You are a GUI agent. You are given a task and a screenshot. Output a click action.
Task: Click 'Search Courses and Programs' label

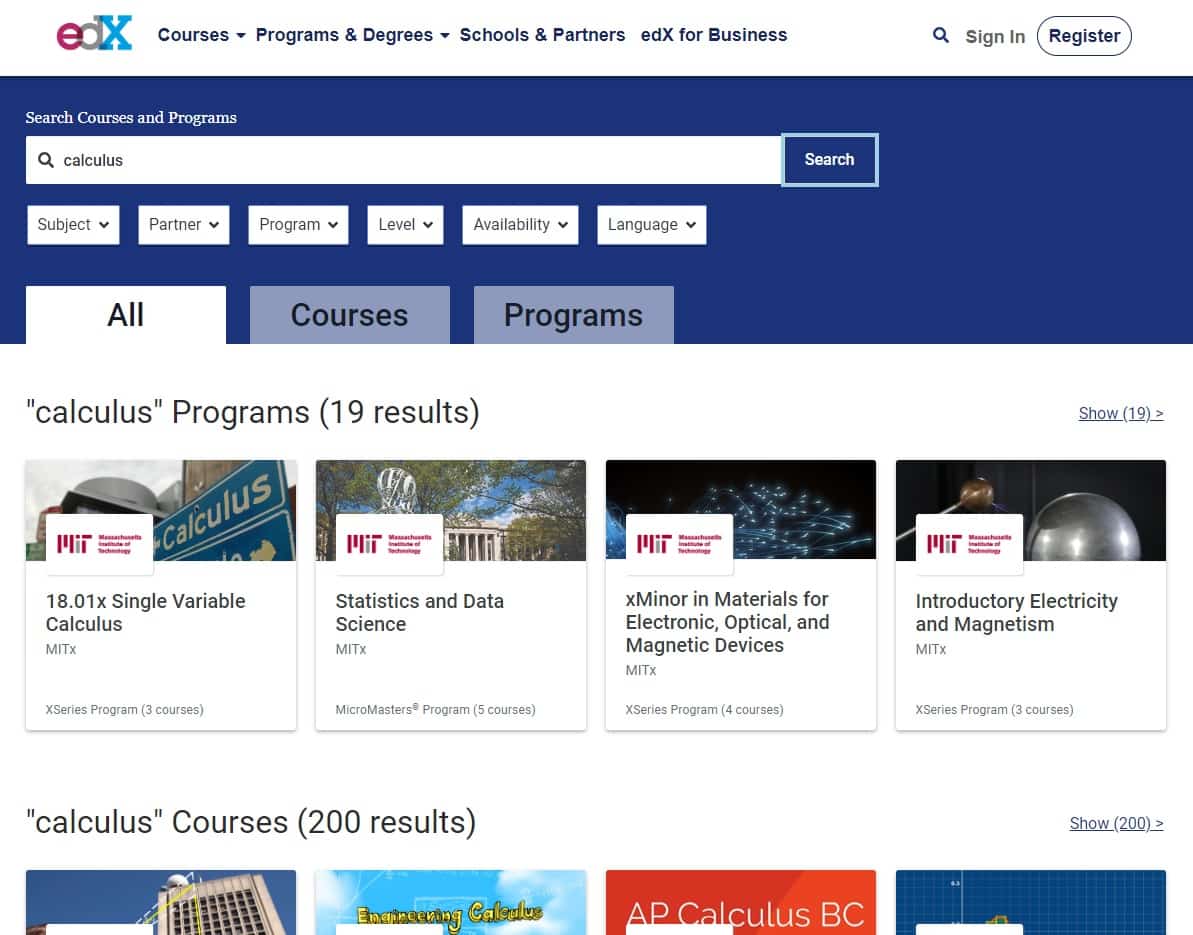pyautogui.click(x=131, y=117)
